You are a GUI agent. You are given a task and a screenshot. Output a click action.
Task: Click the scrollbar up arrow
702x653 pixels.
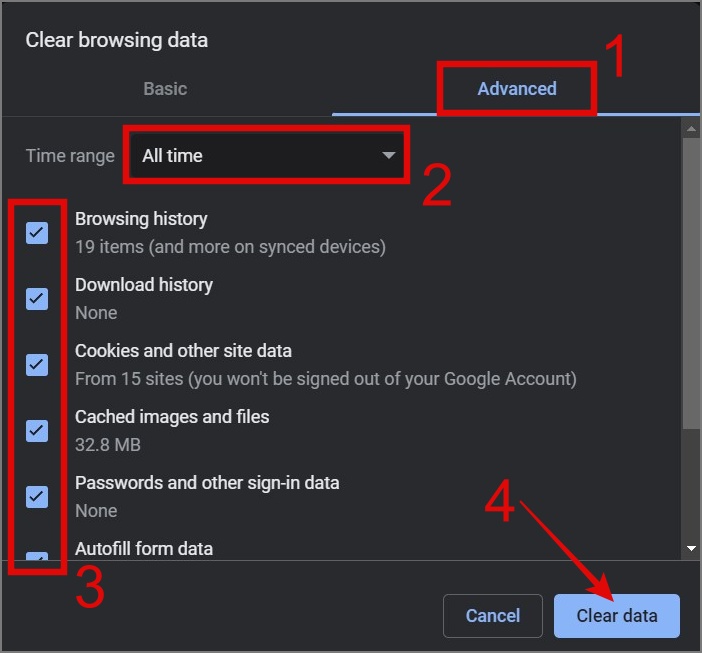click(x=690, y=128)
